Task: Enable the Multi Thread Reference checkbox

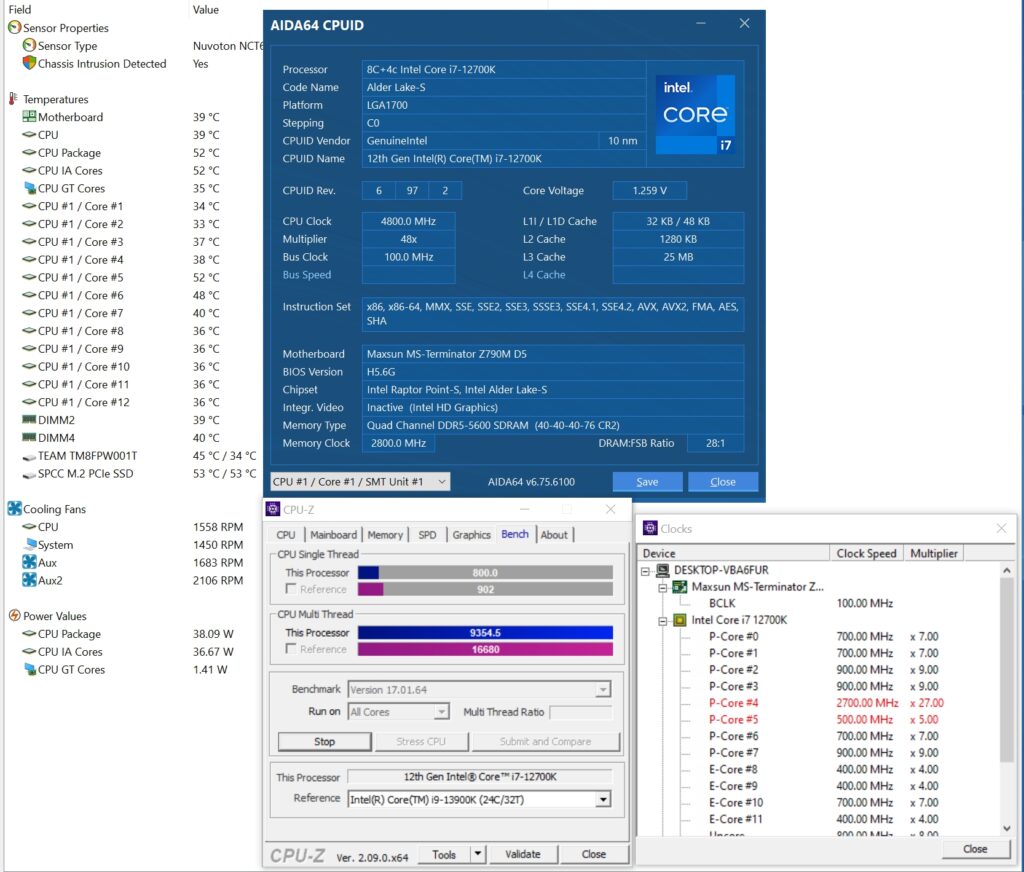Action: [x=291, y=649]
